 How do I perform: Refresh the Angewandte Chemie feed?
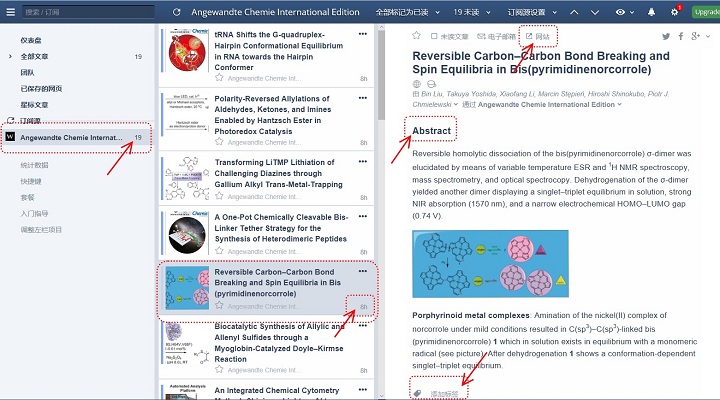pyautogui.click(x=176, y=12)
